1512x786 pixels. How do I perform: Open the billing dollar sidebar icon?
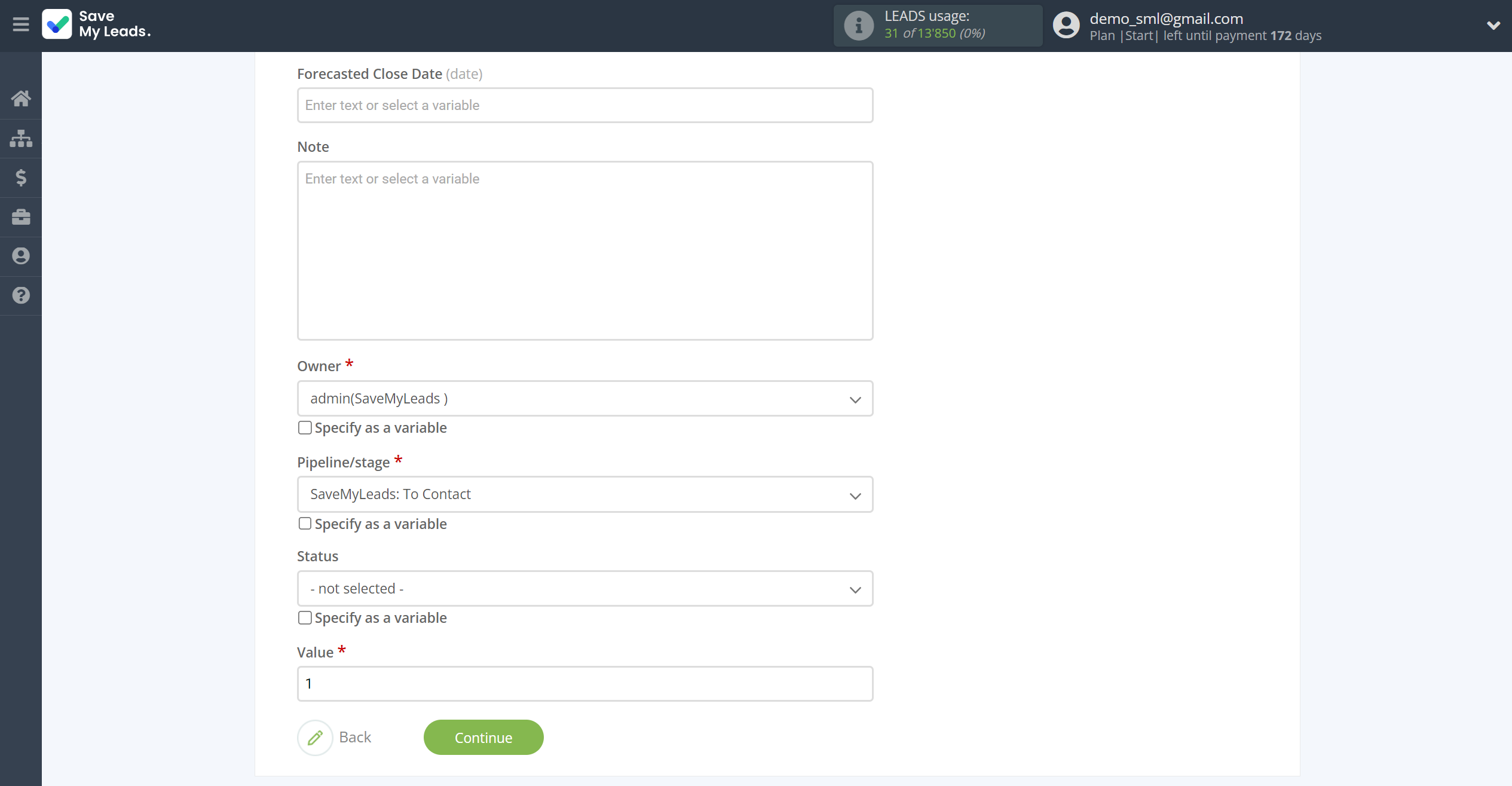click(21, 178)
